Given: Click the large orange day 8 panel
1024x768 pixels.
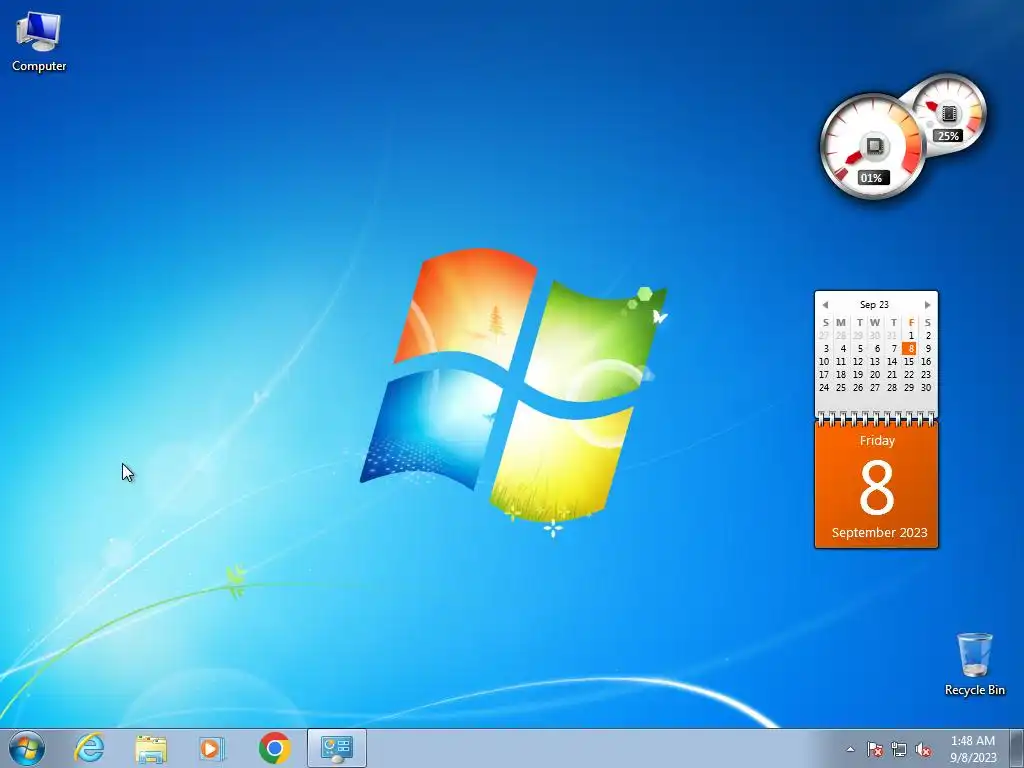Looking at the screenshot, I should (876, 485).
